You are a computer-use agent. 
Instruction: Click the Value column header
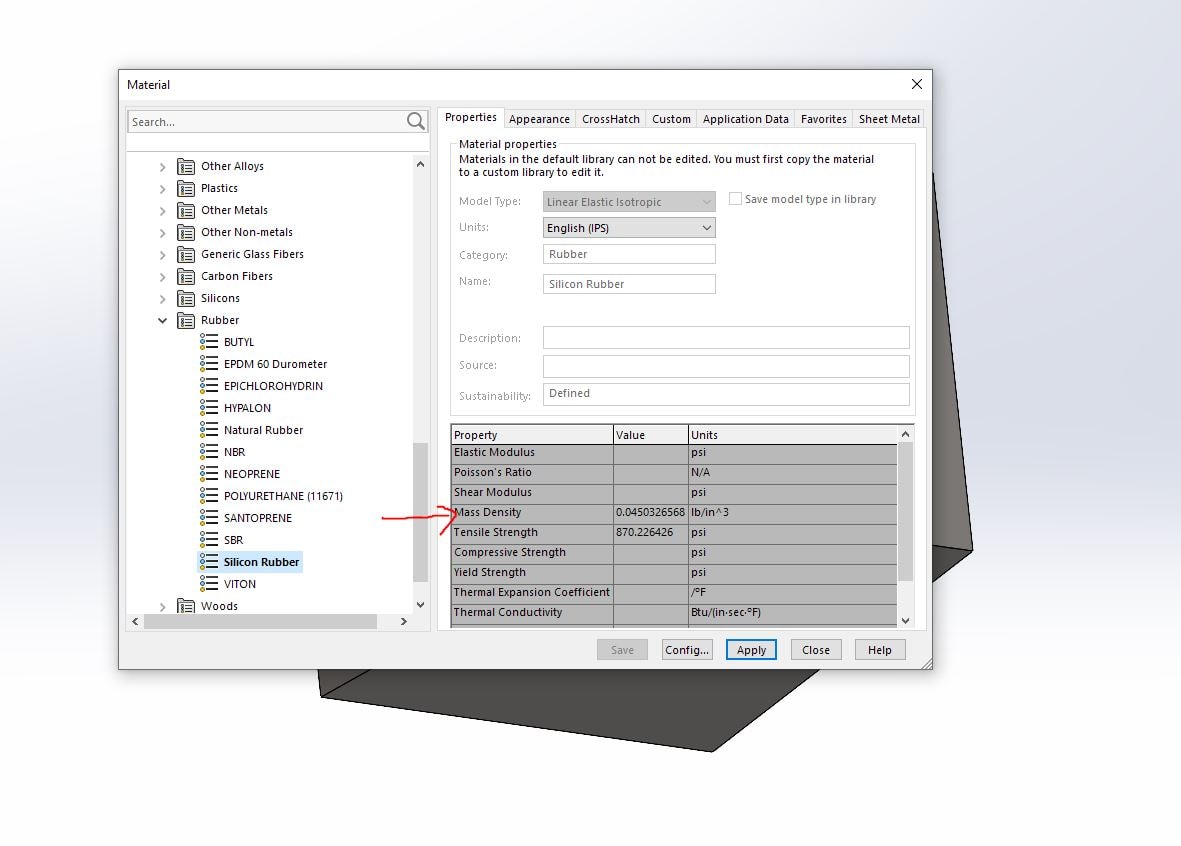point(651,435)
